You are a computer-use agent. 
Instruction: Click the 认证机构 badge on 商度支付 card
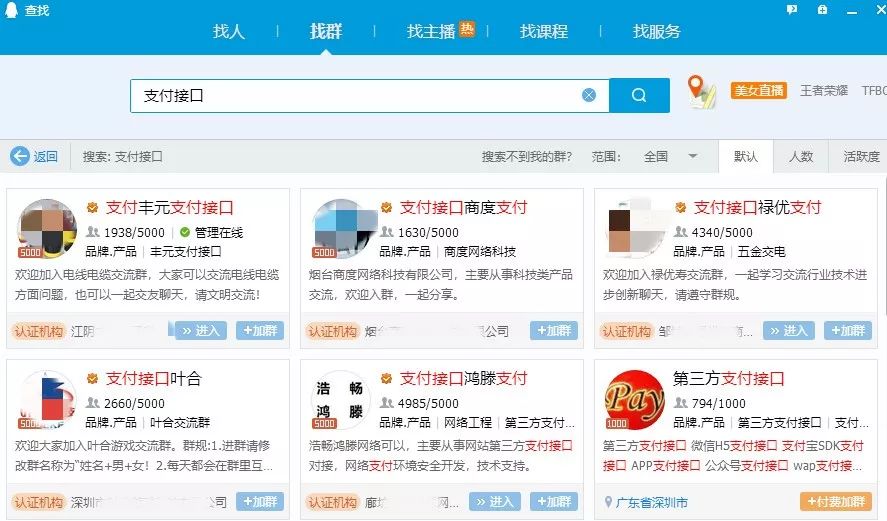tap(333, 331)
